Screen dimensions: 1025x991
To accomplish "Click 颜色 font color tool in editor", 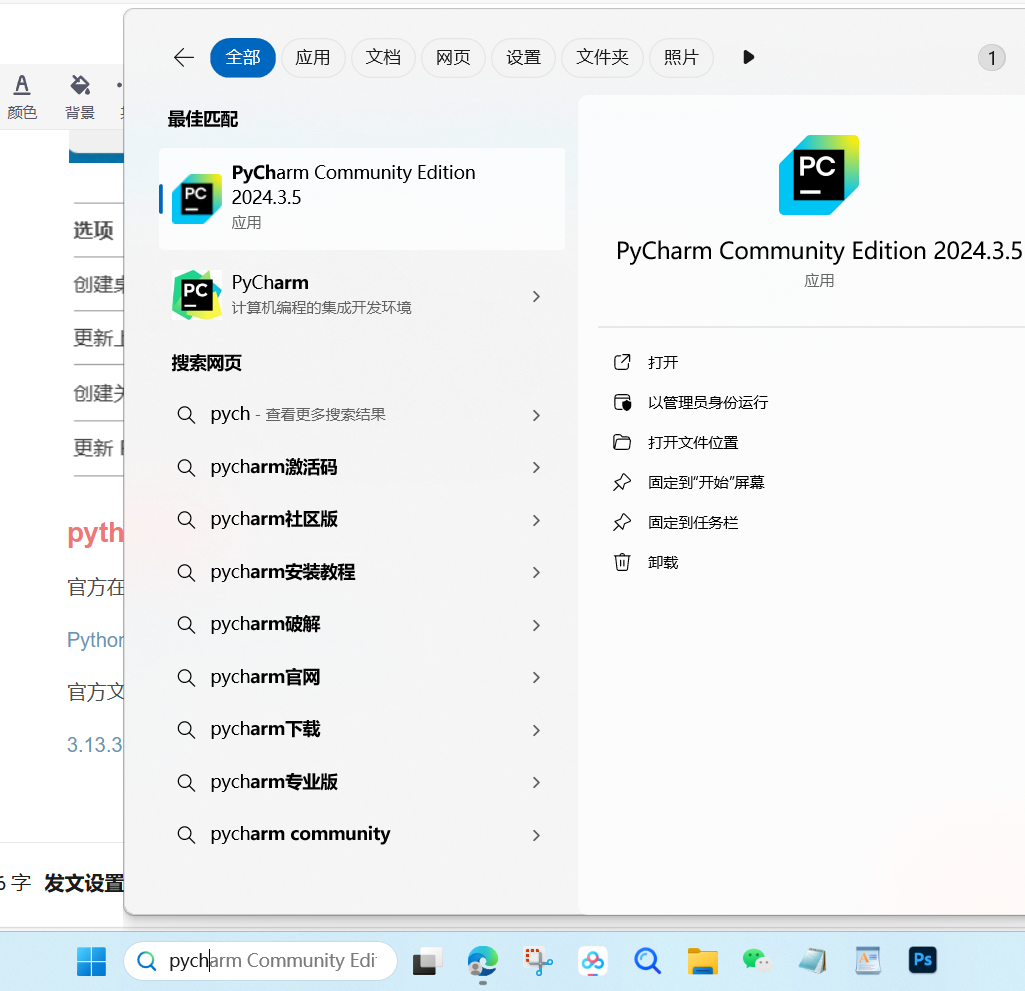I will (x=22, y=97).
